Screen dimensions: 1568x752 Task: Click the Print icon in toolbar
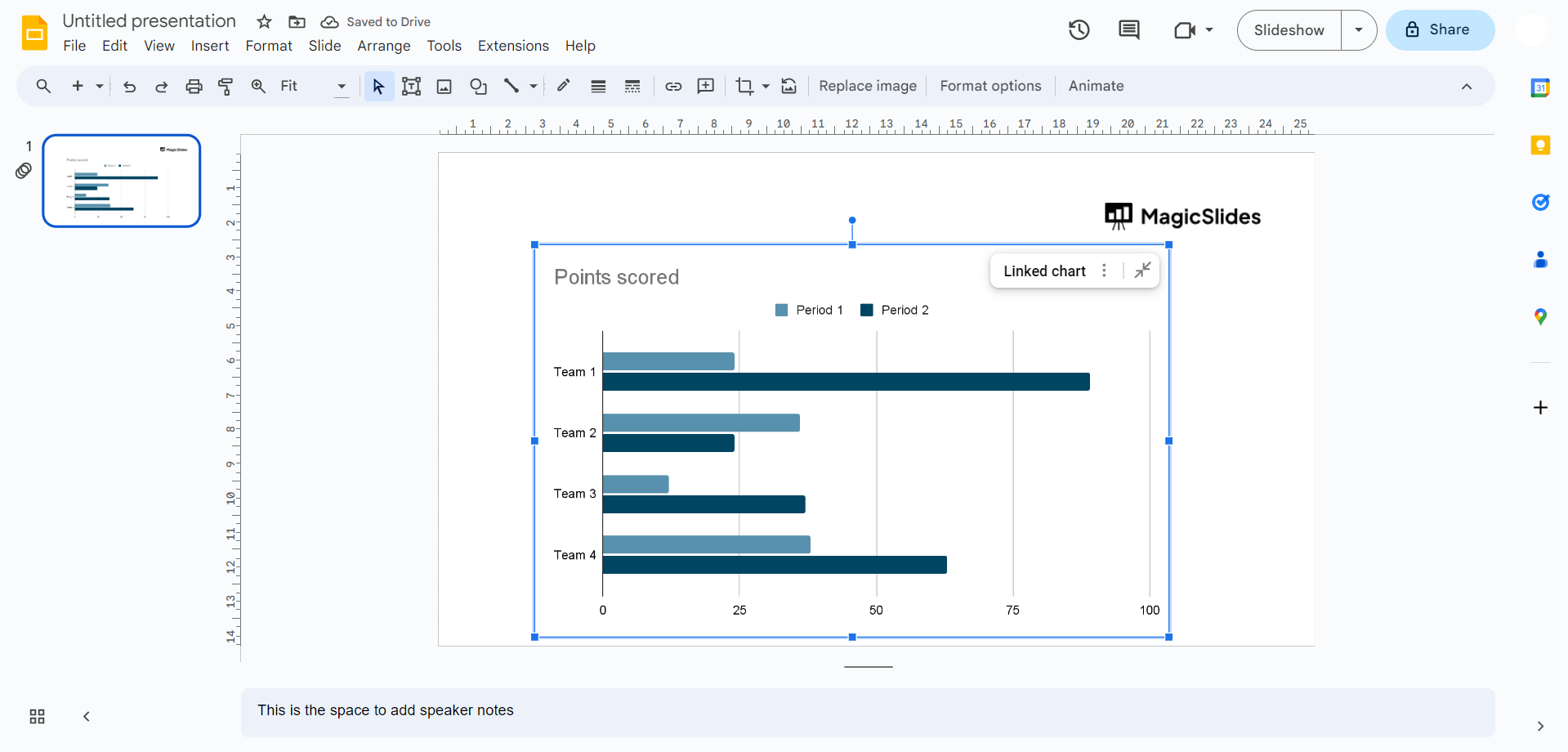point(194,87)
